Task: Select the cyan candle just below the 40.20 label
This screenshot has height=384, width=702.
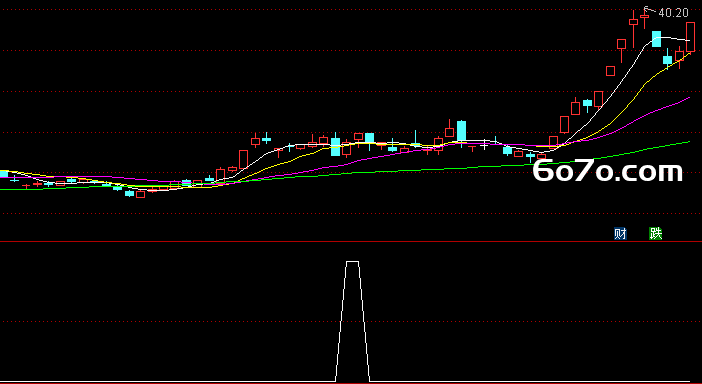Action: click(x=656, y=39)
